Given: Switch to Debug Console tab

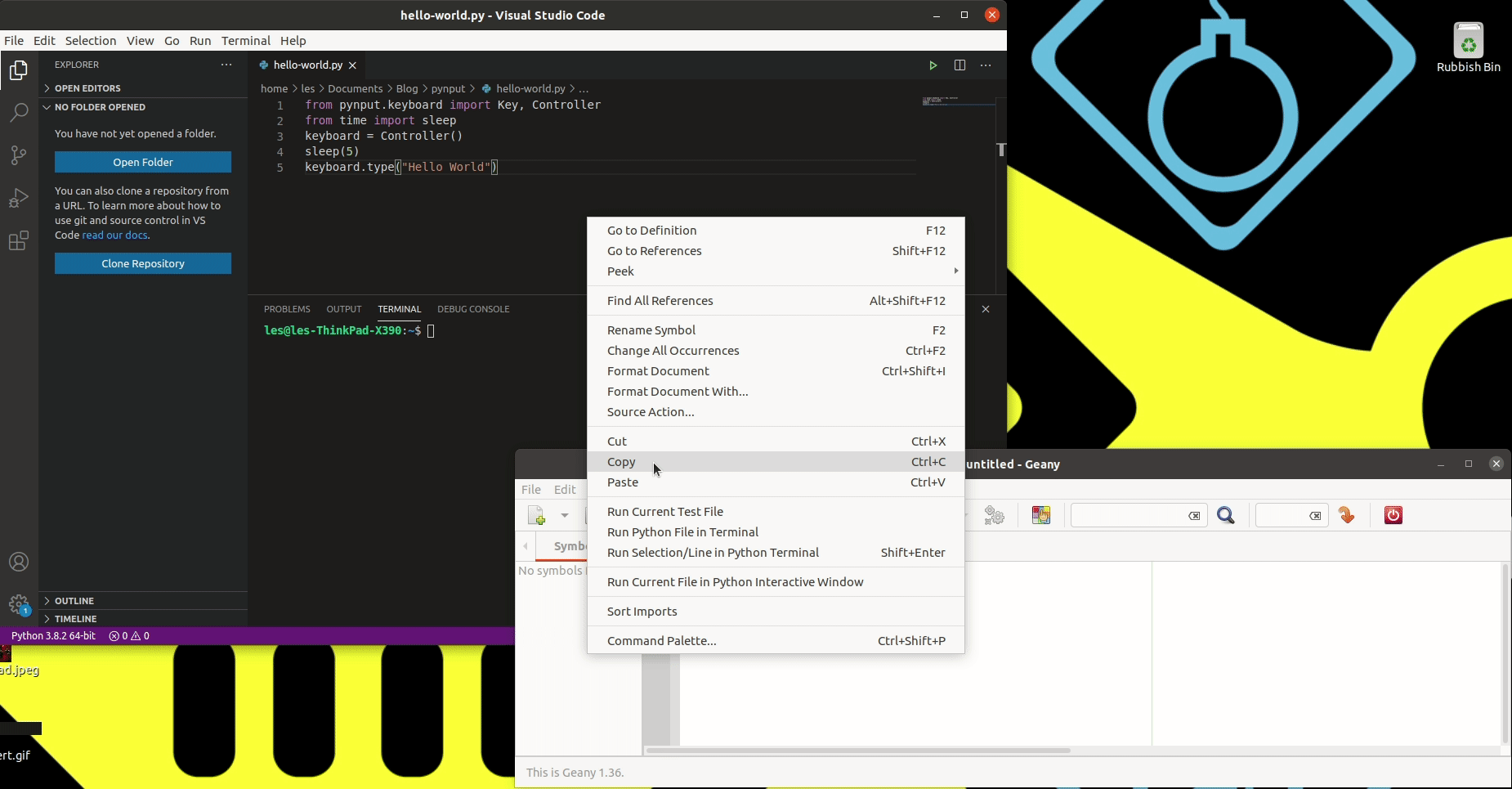Looking at the screenshot, I should pyautogui.click(x=473, y=309).
